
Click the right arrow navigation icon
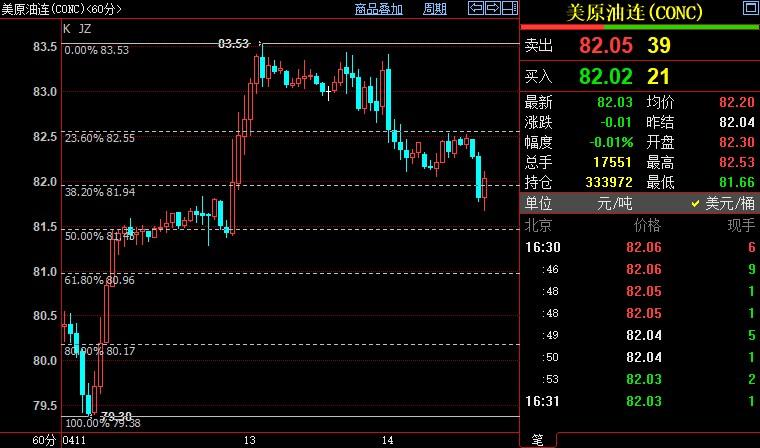pyautogui.click(x=492, y=9)
